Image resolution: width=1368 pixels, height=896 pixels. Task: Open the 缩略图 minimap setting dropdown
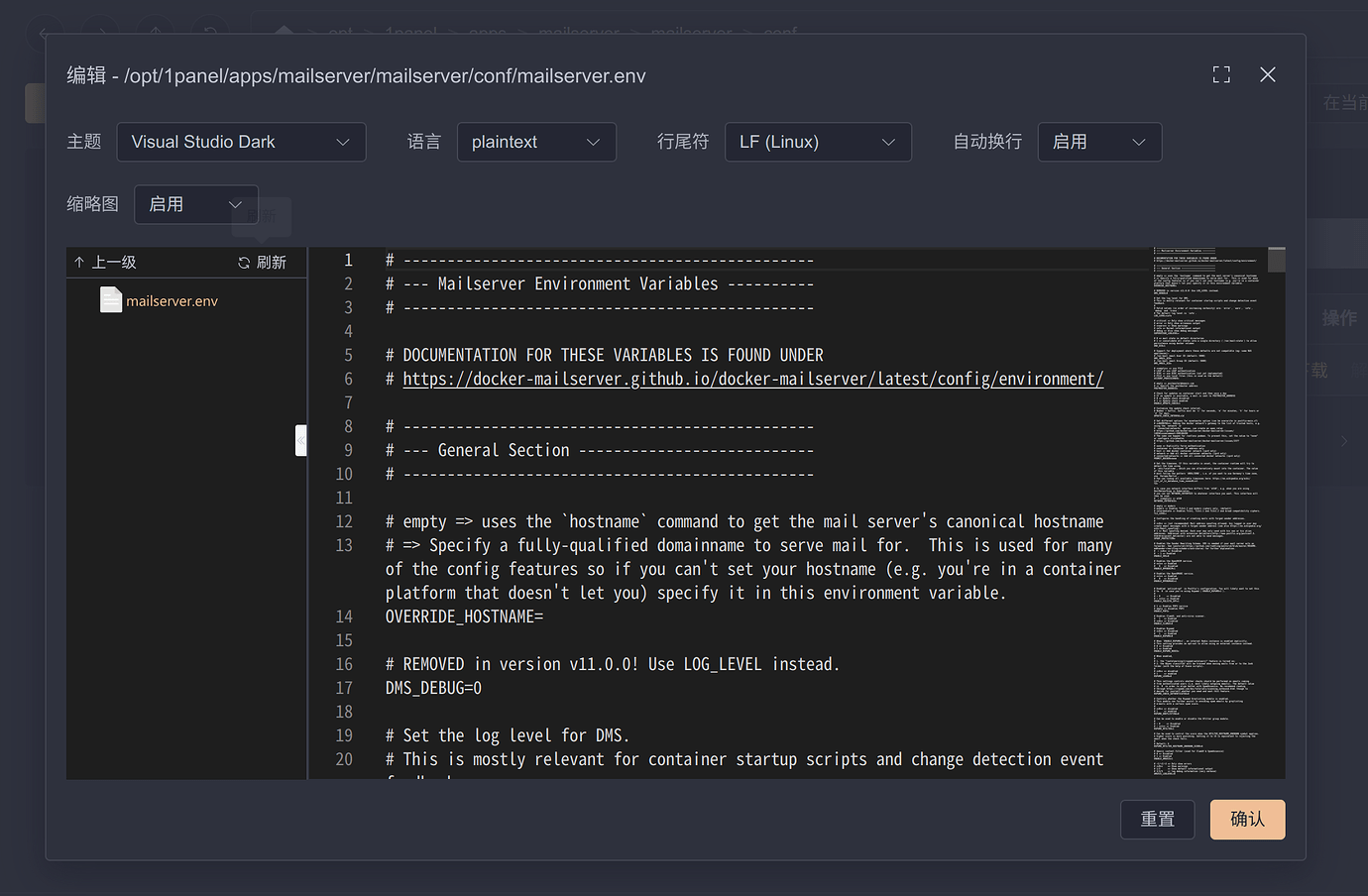click(195, 204)
